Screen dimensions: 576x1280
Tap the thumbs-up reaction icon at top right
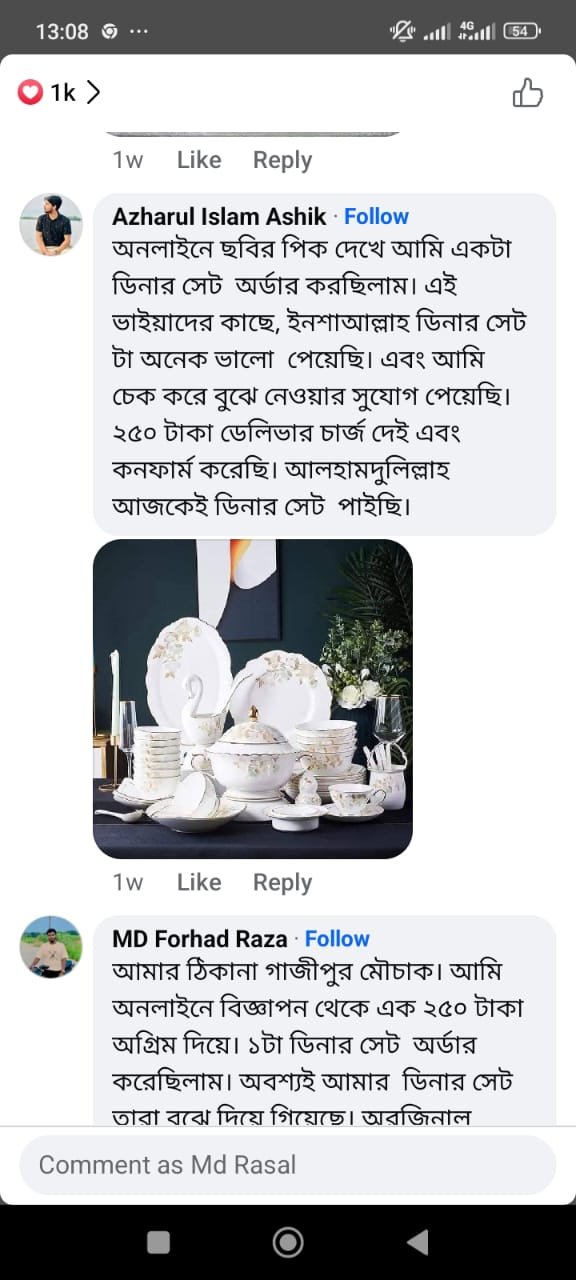tap(529, 93)
